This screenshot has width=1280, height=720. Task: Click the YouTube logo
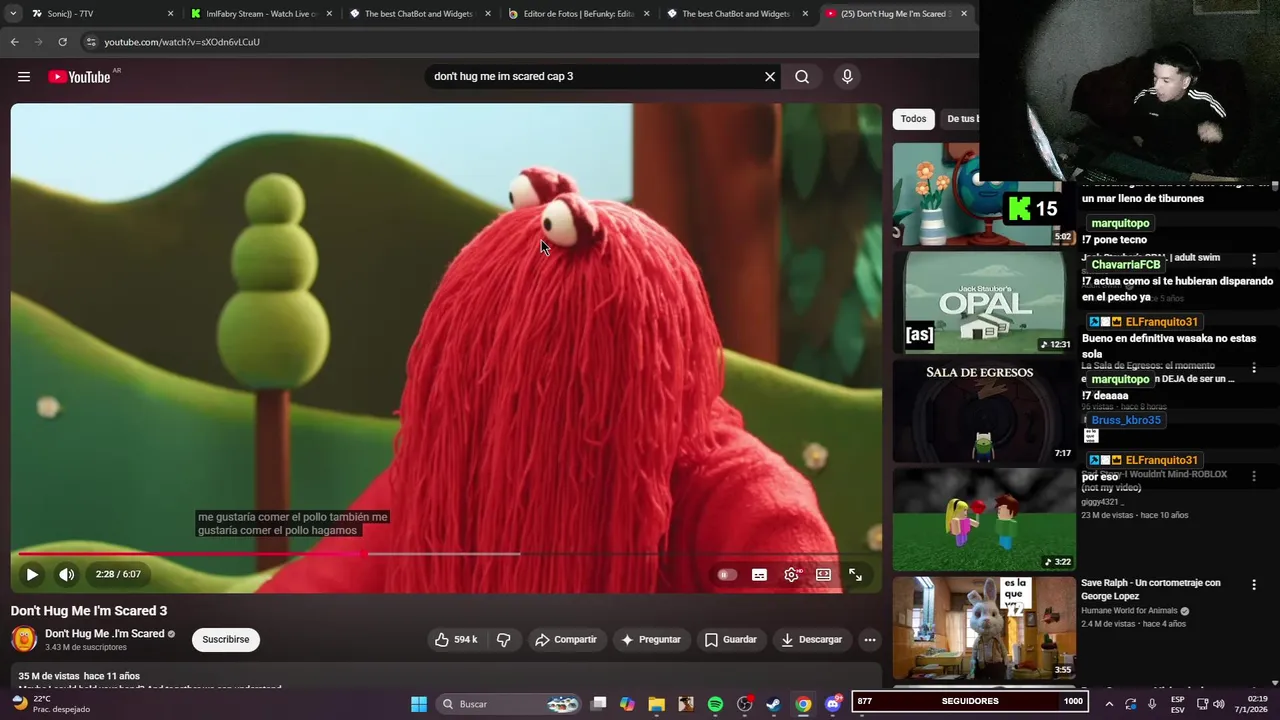tap(79, 77)
